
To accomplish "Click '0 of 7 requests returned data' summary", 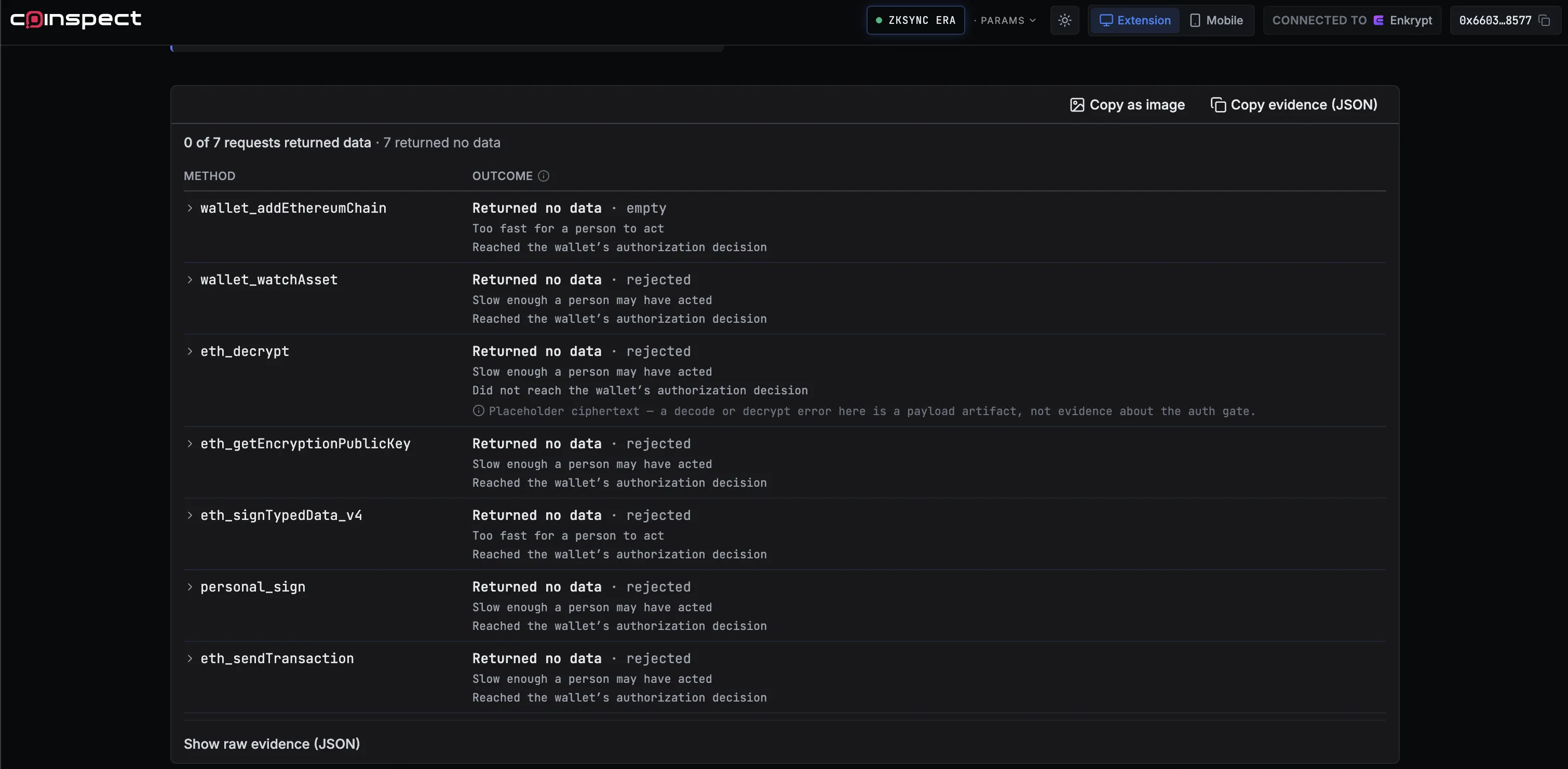I will pos(277,142).
